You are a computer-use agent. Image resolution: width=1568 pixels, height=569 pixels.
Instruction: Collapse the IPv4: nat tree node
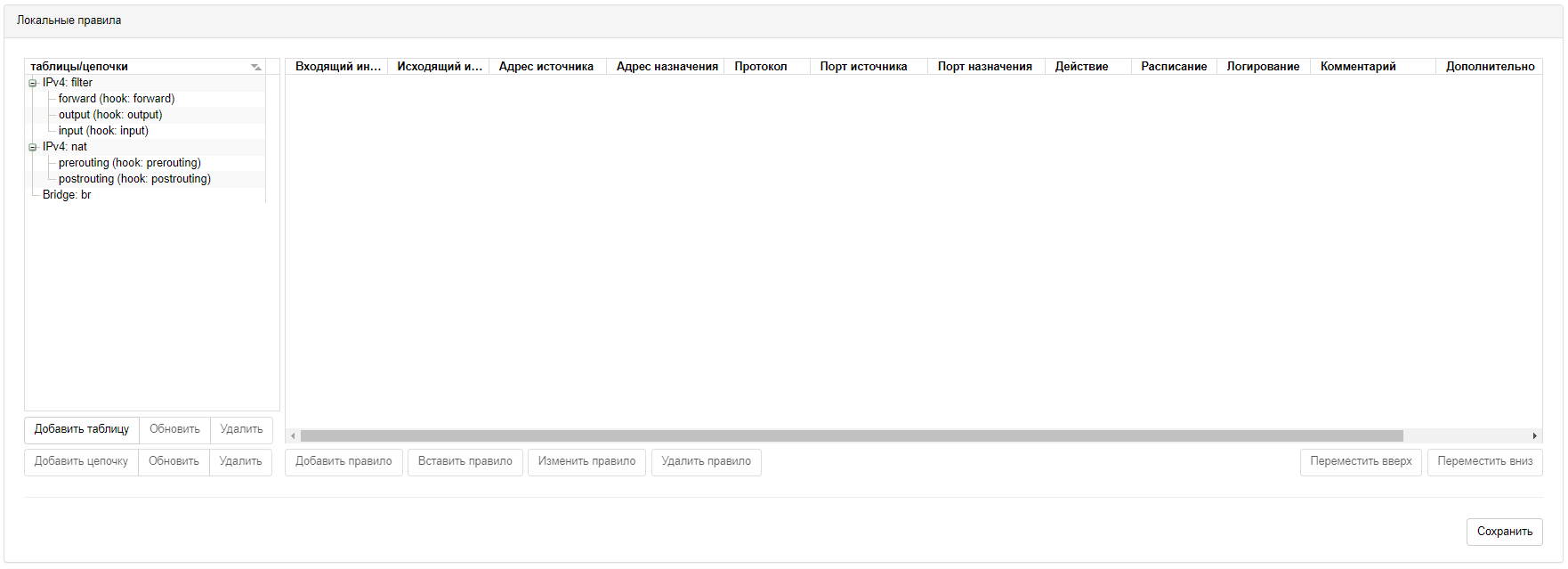click(x=33, y=147)
